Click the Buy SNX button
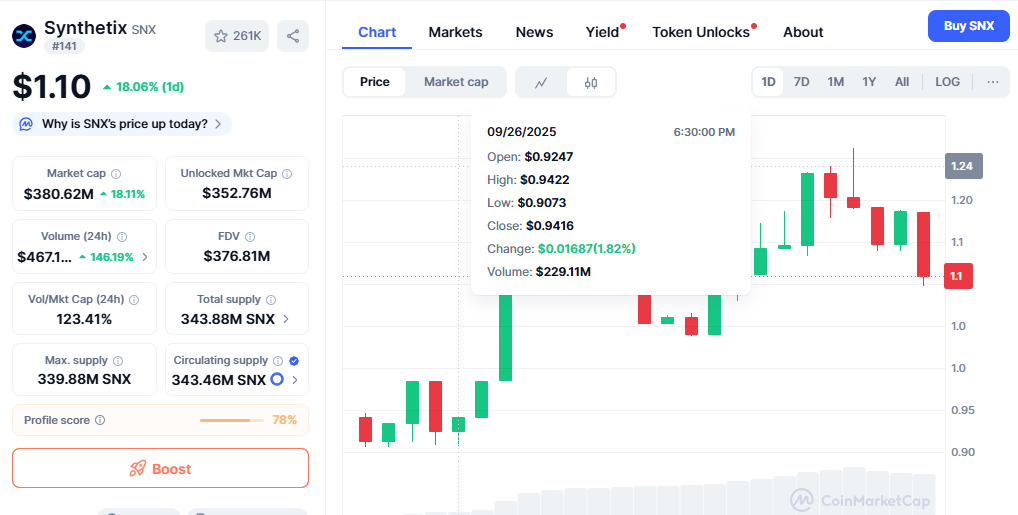 pyautogui.click(x=968, y=26)
